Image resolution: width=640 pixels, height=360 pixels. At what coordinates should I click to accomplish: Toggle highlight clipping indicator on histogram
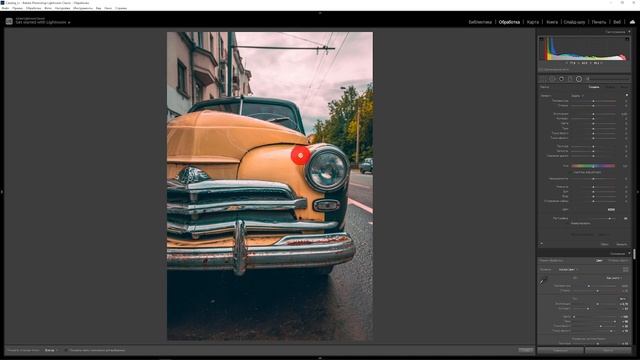coord(627,39)
